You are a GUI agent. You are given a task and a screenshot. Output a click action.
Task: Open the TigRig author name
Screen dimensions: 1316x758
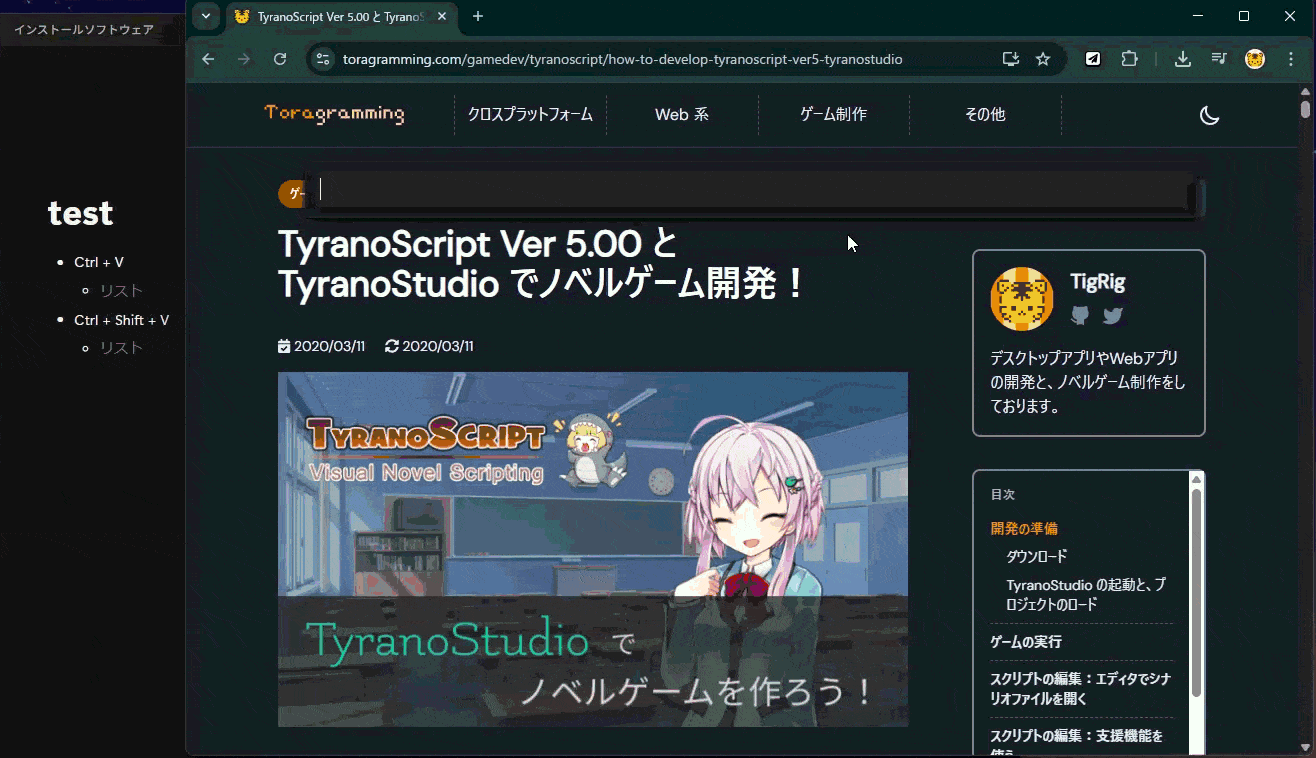click(x=1097, y=282)
